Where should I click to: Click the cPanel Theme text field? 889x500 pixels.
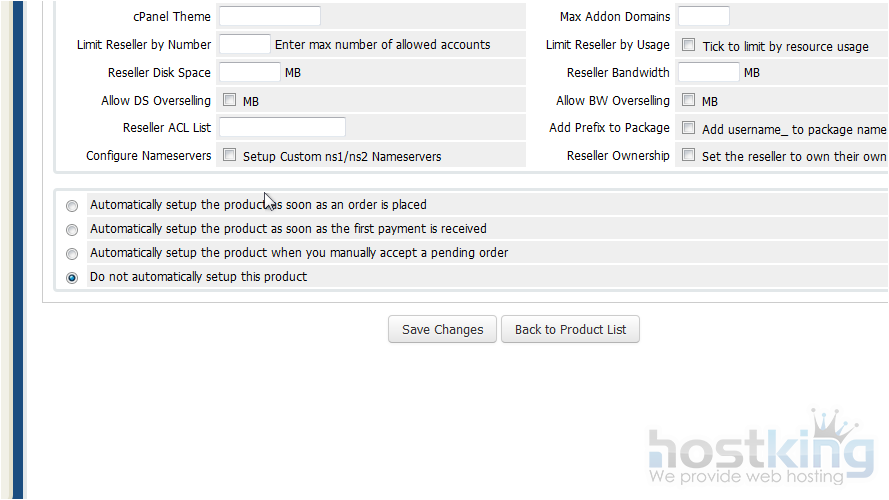click(269, 16)
